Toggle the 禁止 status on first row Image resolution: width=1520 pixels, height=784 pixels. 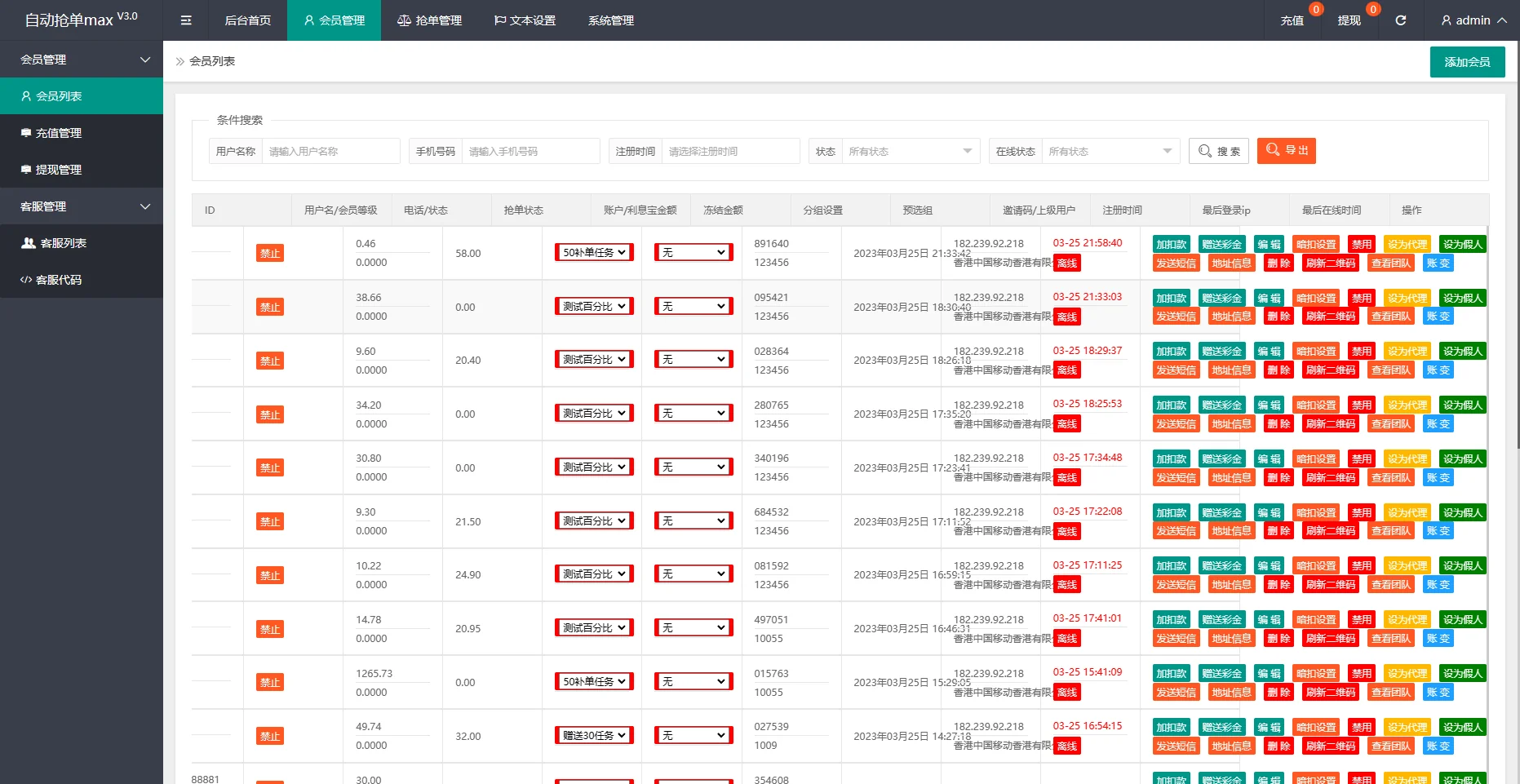point(270,254)
